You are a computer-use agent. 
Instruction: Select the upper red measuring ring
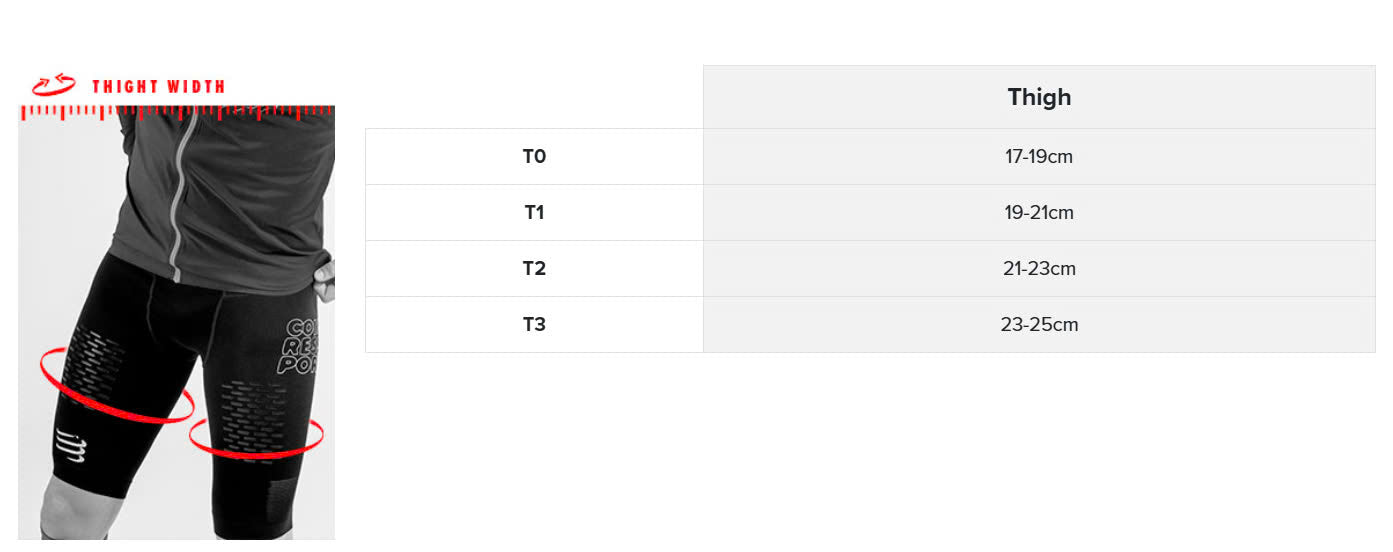click(116, 386)
